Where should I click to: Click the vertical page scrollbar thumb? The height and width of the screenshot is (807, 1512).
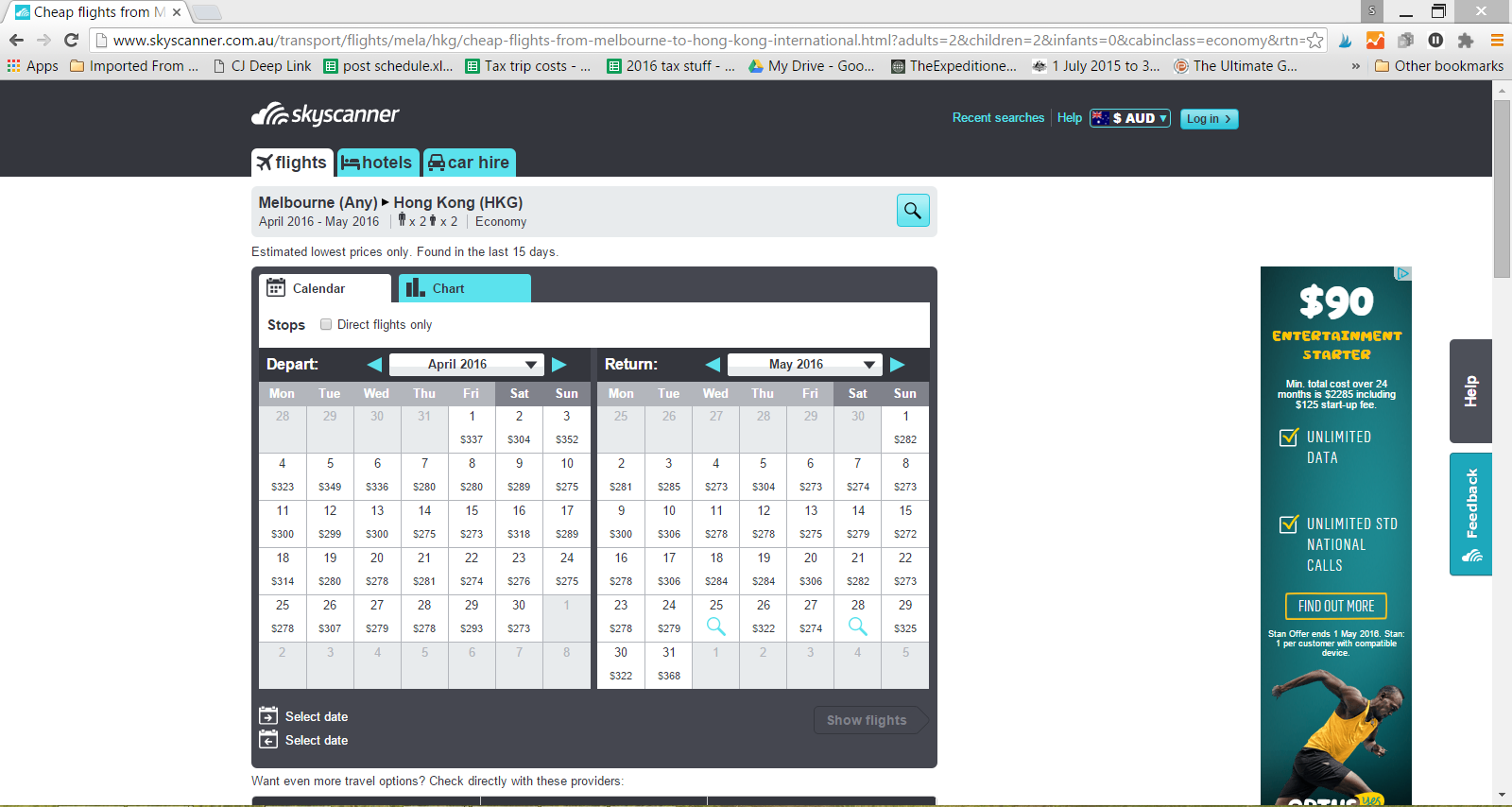[x=1502, y=189]
